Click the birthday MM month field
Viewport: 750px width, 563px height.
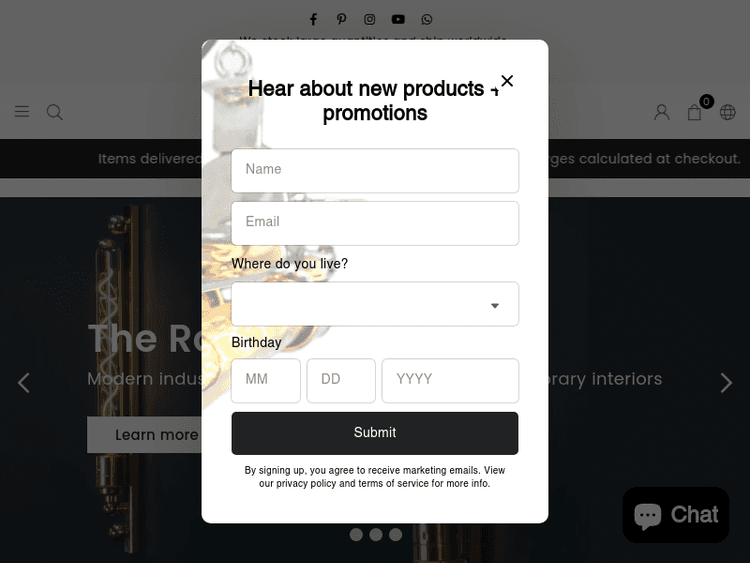(266, 381)
